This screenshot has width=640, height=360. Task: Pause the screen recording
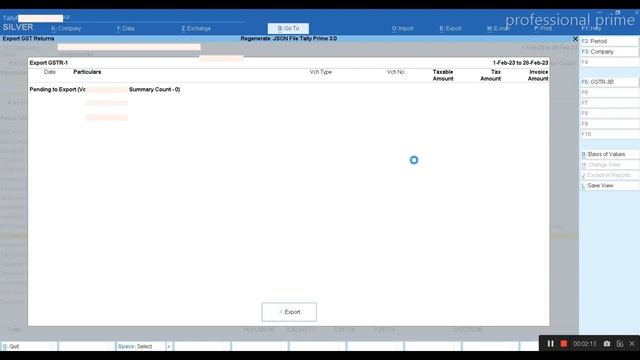tap(550, 344)
